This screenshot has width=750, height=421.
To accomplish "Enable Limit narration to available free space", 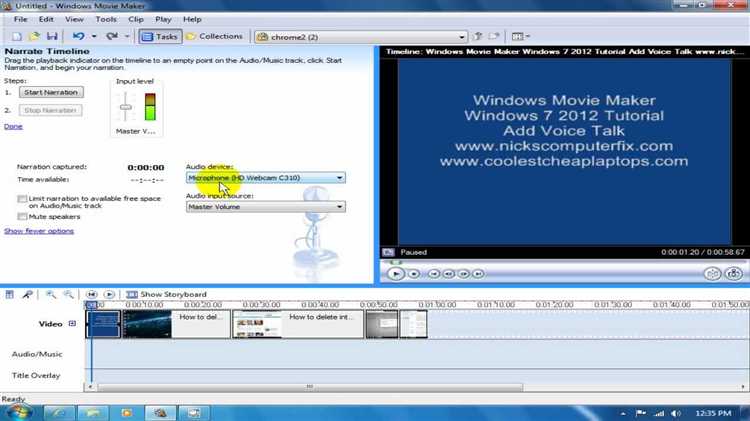I will 22,199.
